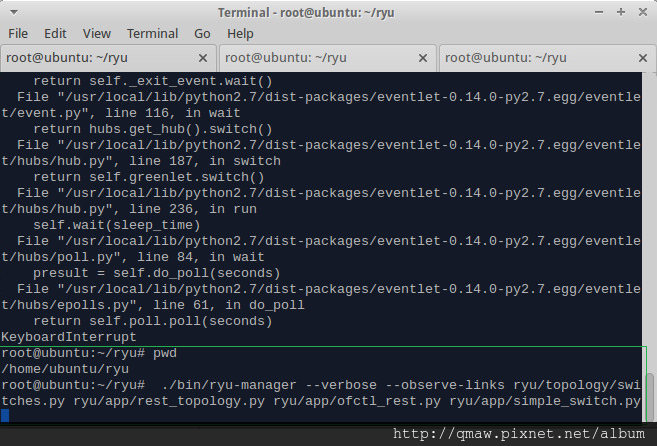657x446 pixels.
Task: Maximize the Terminal window
Action: [x=620, y=11]
